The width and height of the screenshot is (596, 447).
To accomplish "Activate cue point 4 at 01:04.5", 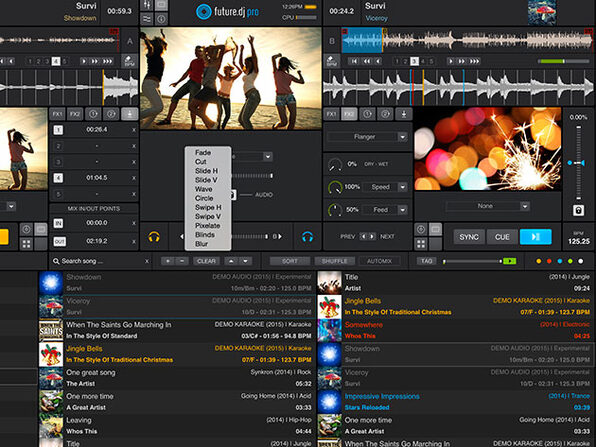I will (x=58, y=178).
